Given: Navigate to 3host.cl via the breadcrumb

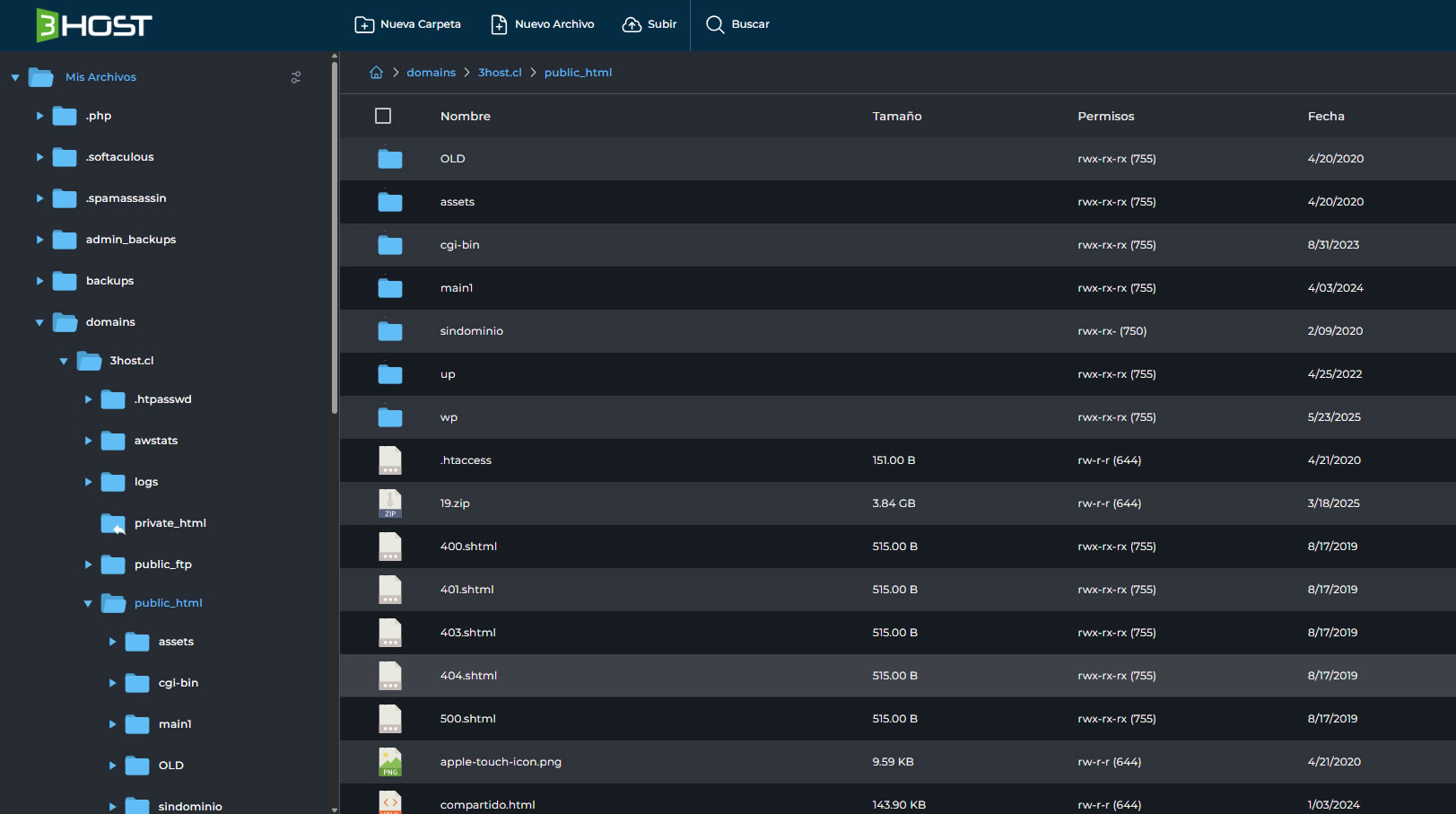Looking at the screenshot, I should [x=500, y=72].
